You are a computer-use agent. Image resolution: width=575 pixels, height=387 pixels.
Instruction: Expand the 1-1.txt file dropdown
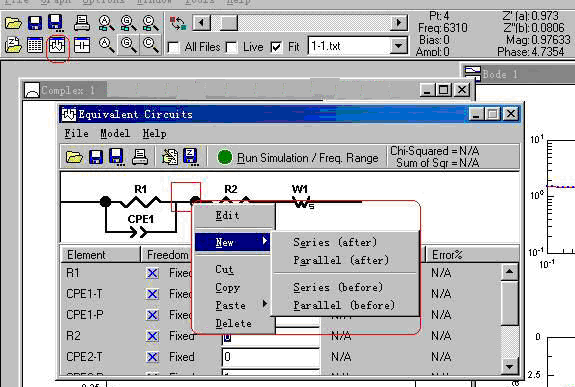(x=399, y=46)
